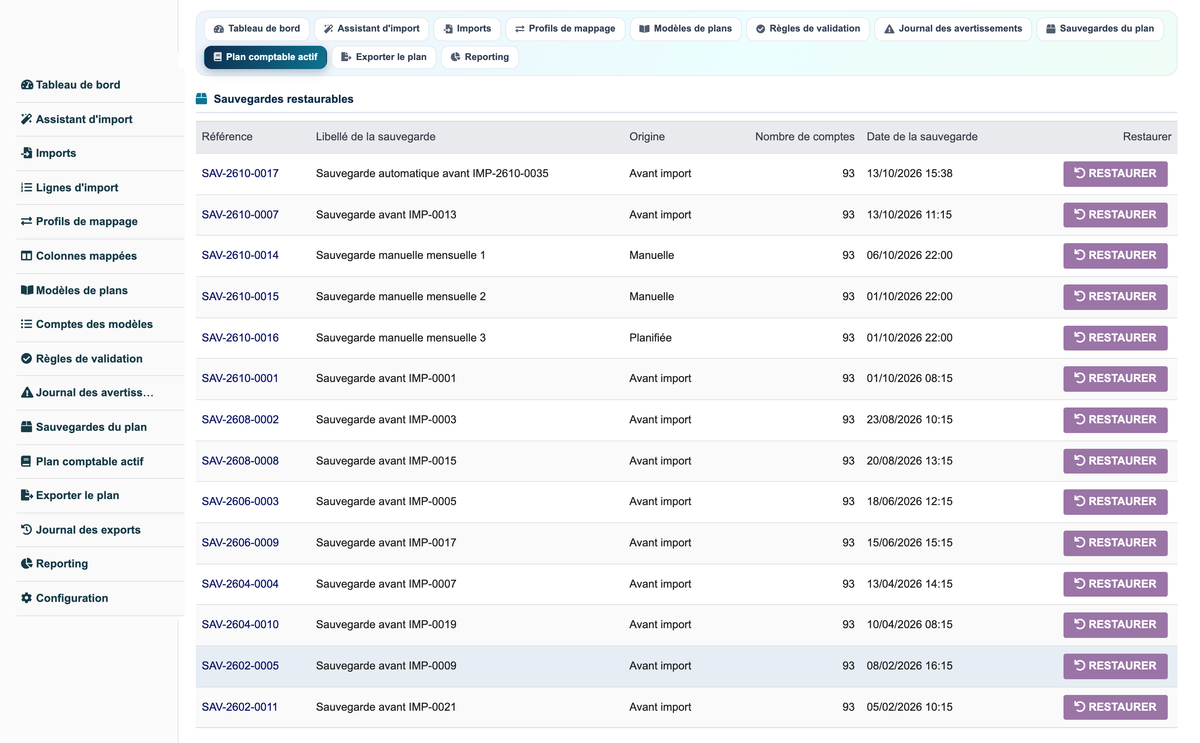Click the pie chart icon in top Reporting tab
Image resolution: width=1200 pixels, height=743 pixels.
(x=455, y=57)
